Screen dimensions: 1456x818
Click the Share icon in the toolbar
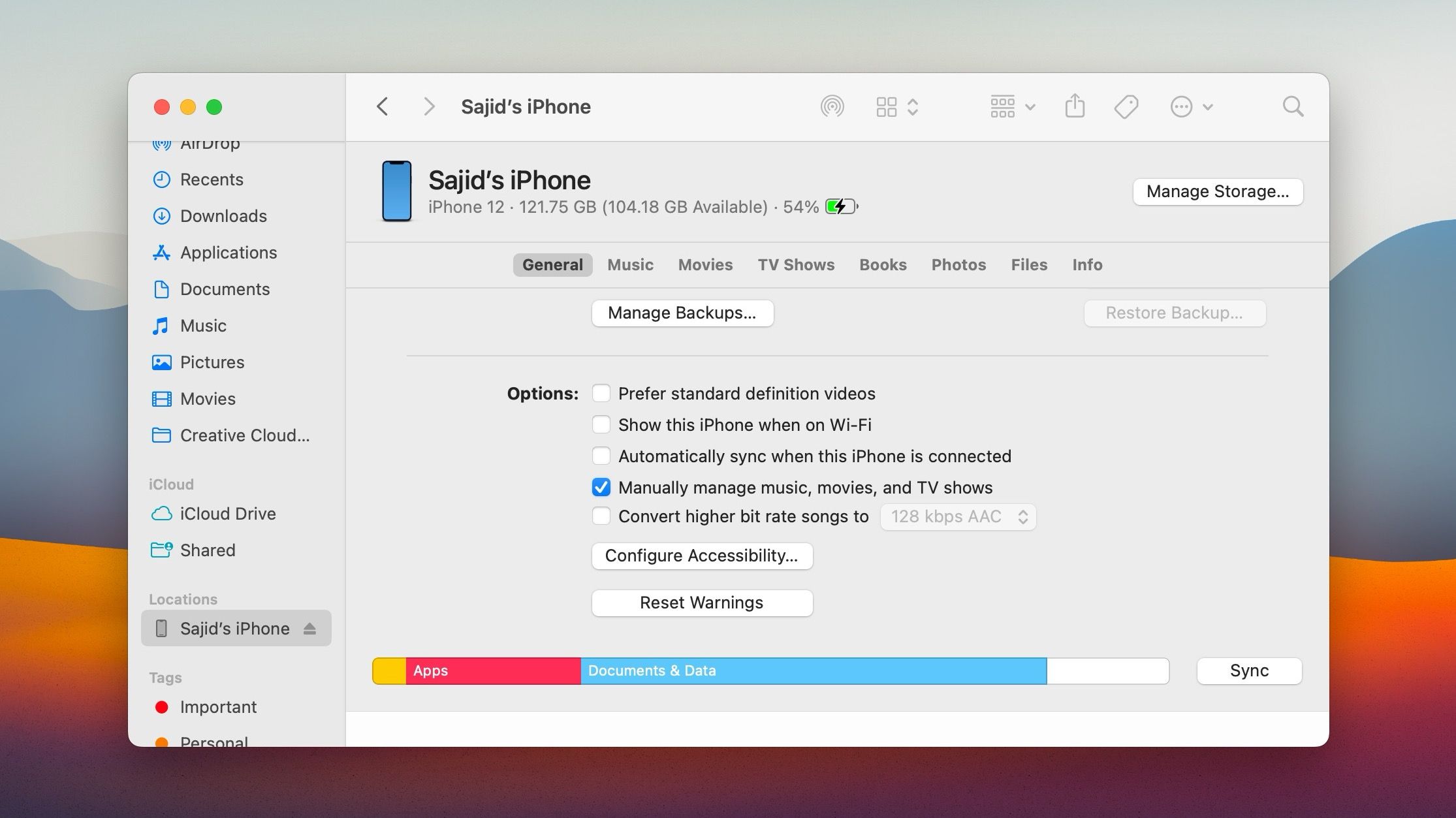click(x=1075, y=106)
